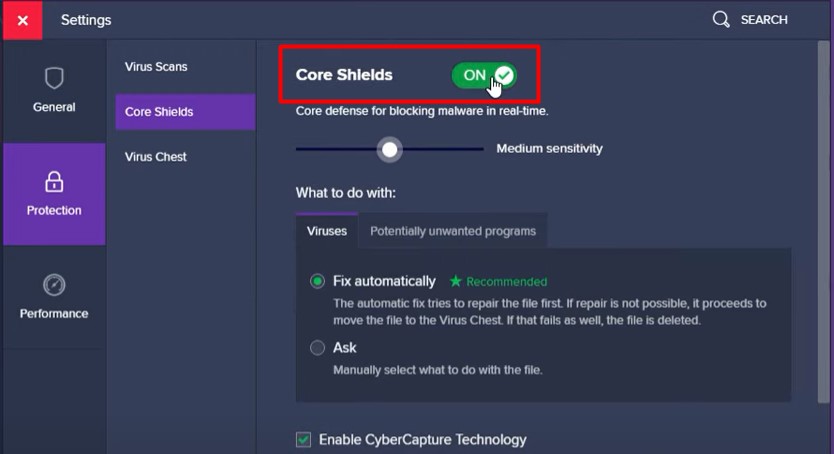The width and height of the screenshot is (834, 454).
Task: Toggle the Core Shields ON switch
Action: click(x=484, y=75)
